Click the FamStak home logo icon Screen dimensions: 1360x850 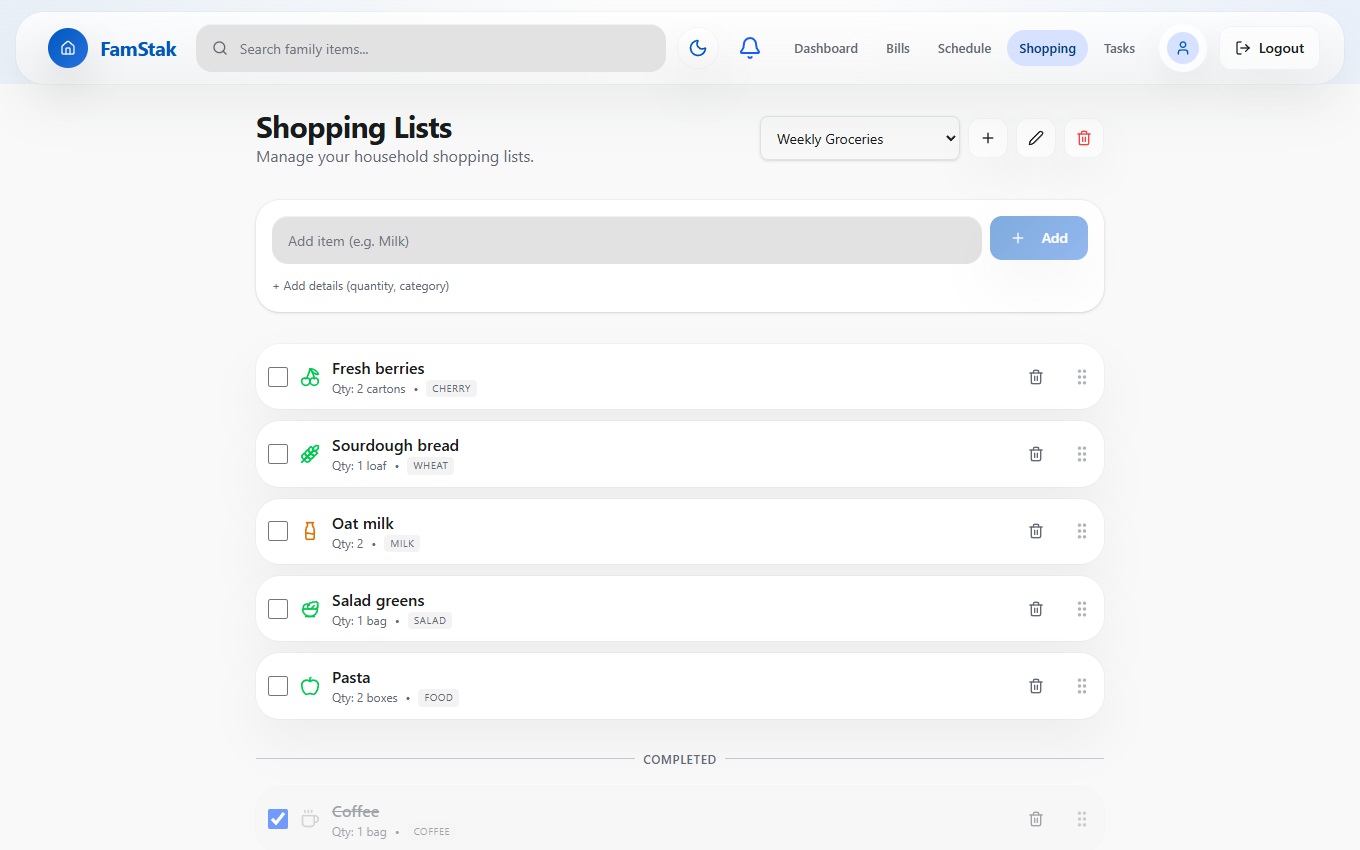[x=68, y=48]
